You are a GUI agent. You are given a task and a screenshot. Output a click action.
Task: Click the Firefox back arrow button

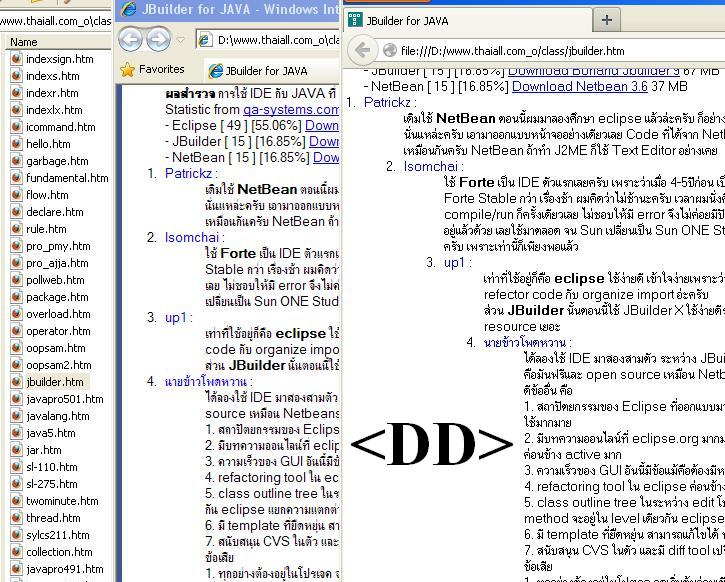point(363,50)
